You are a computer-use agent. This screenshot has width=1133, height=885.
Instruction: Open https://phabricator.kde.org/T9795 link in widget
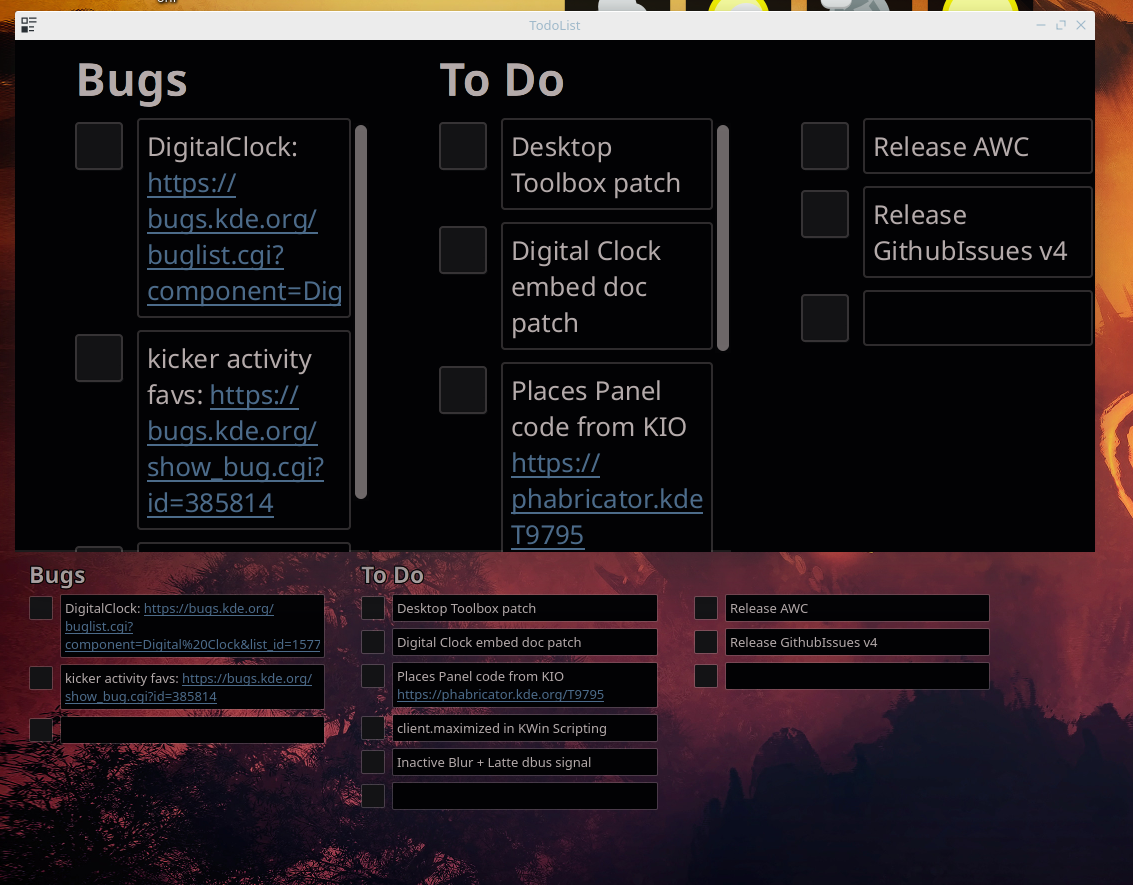[x=500, y=694]
